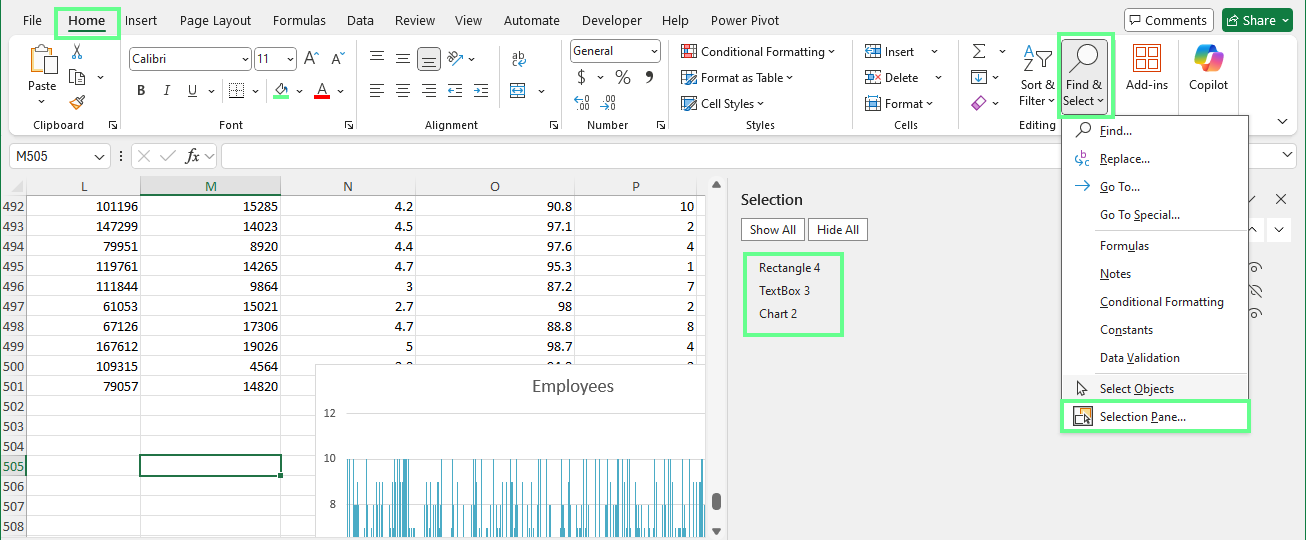
Task: Switch to the Page Layout tab
Action: [216, 20]
